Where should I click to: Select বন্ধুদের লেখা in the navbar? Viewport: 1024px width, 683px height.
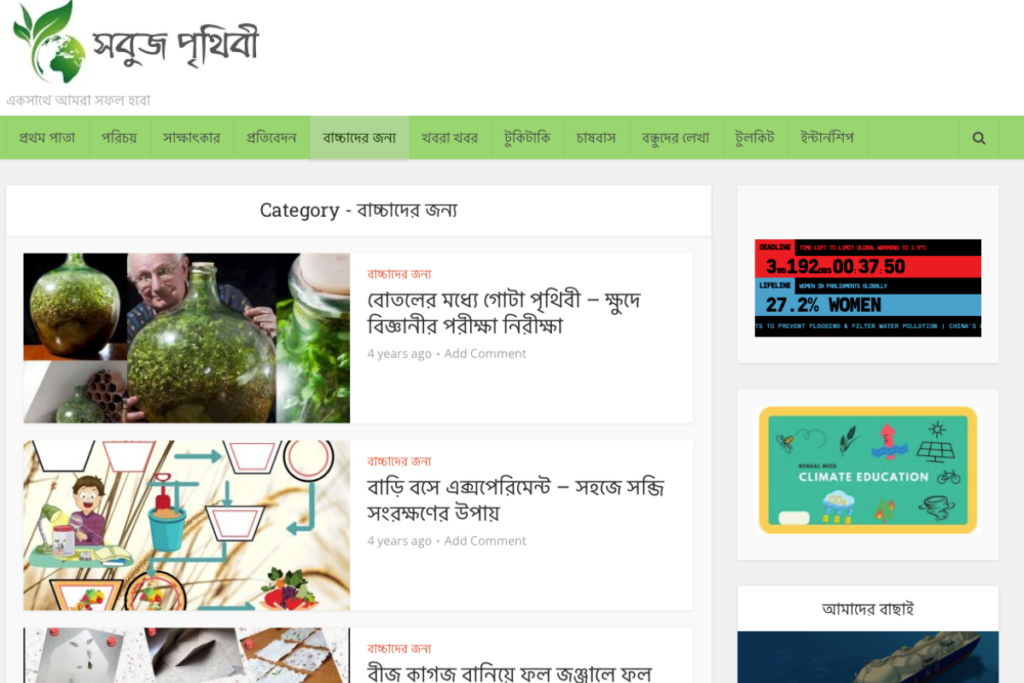pyautogui.click(x=676, y=138)
